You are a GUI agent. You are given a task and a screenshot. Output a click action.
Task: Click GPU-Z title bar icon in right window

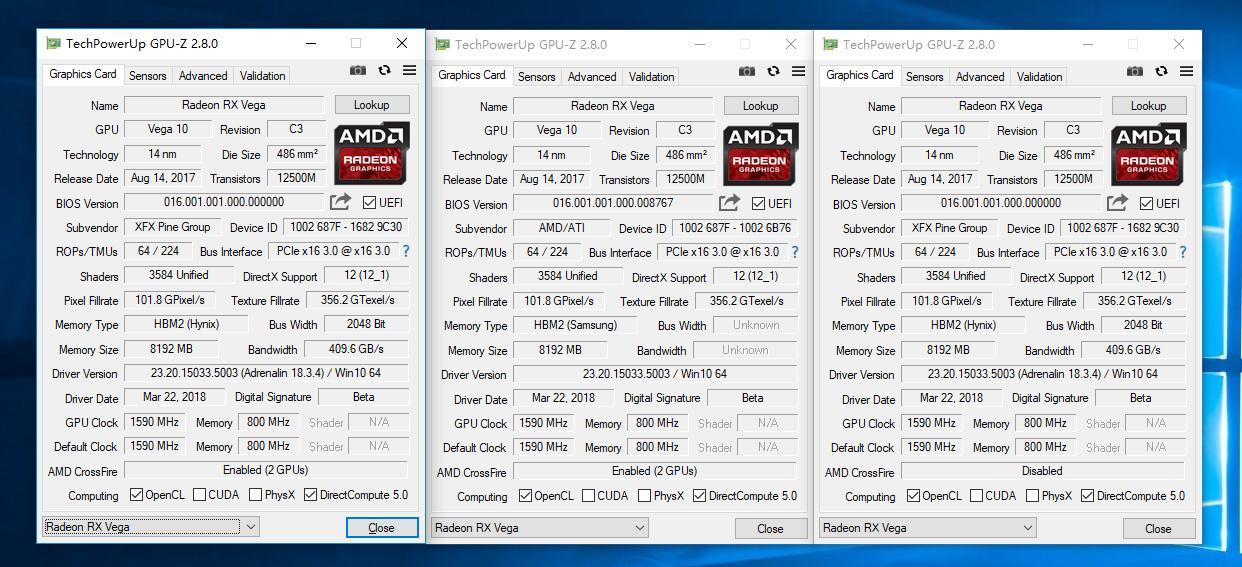coord(830,44)
